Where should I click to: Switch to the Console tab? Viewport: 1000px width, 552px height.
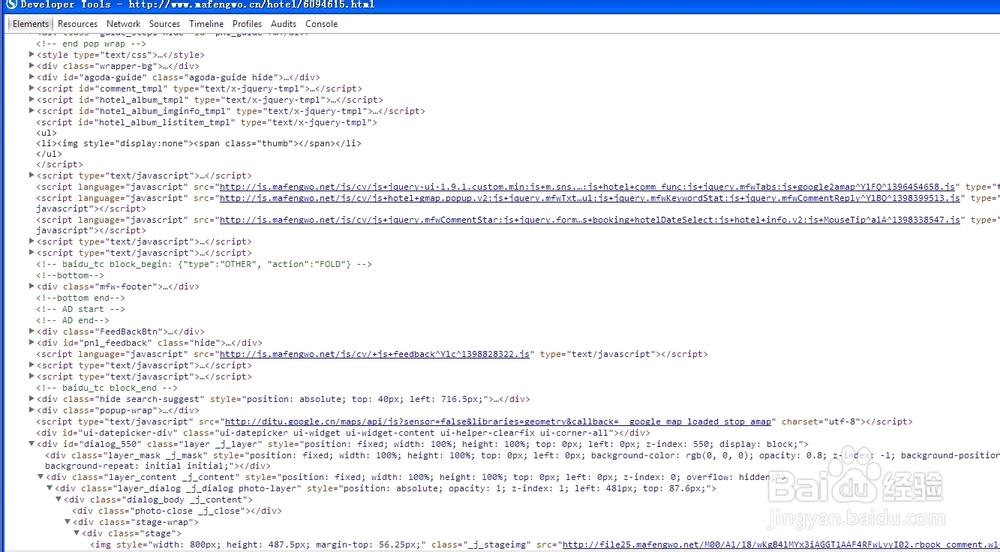tap(321, 24)
